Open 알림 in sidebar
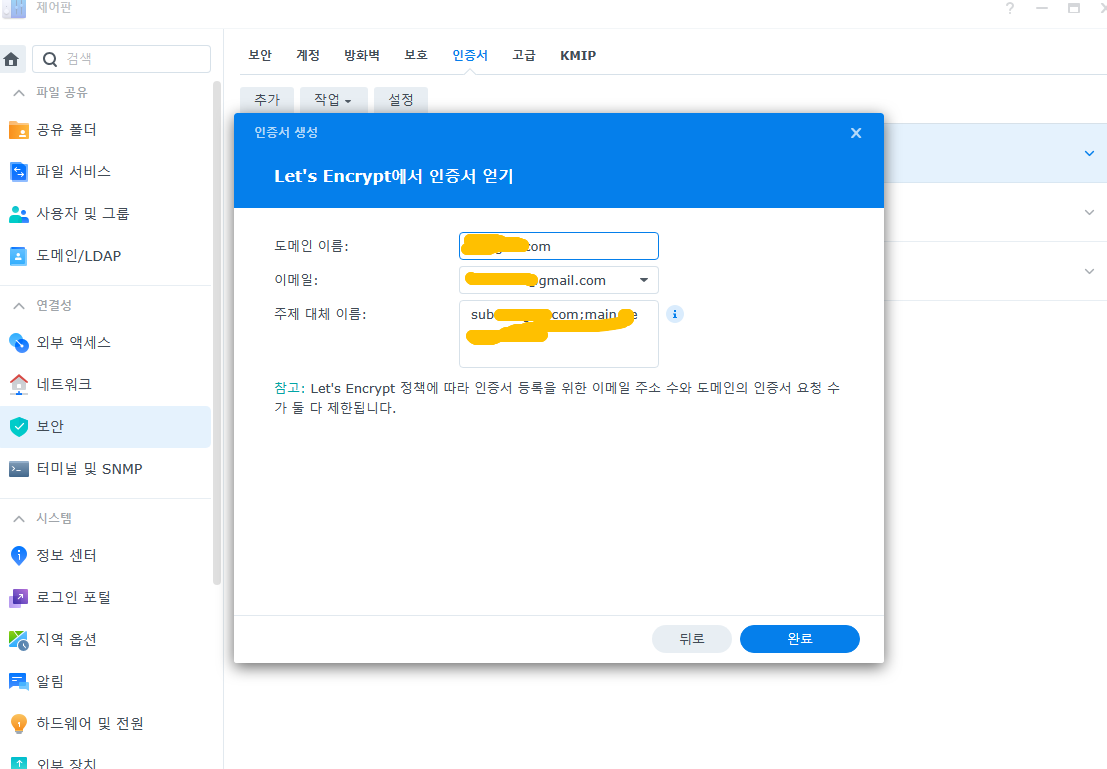The width and height of the screenshot is (1107, 769). (106, 681)
